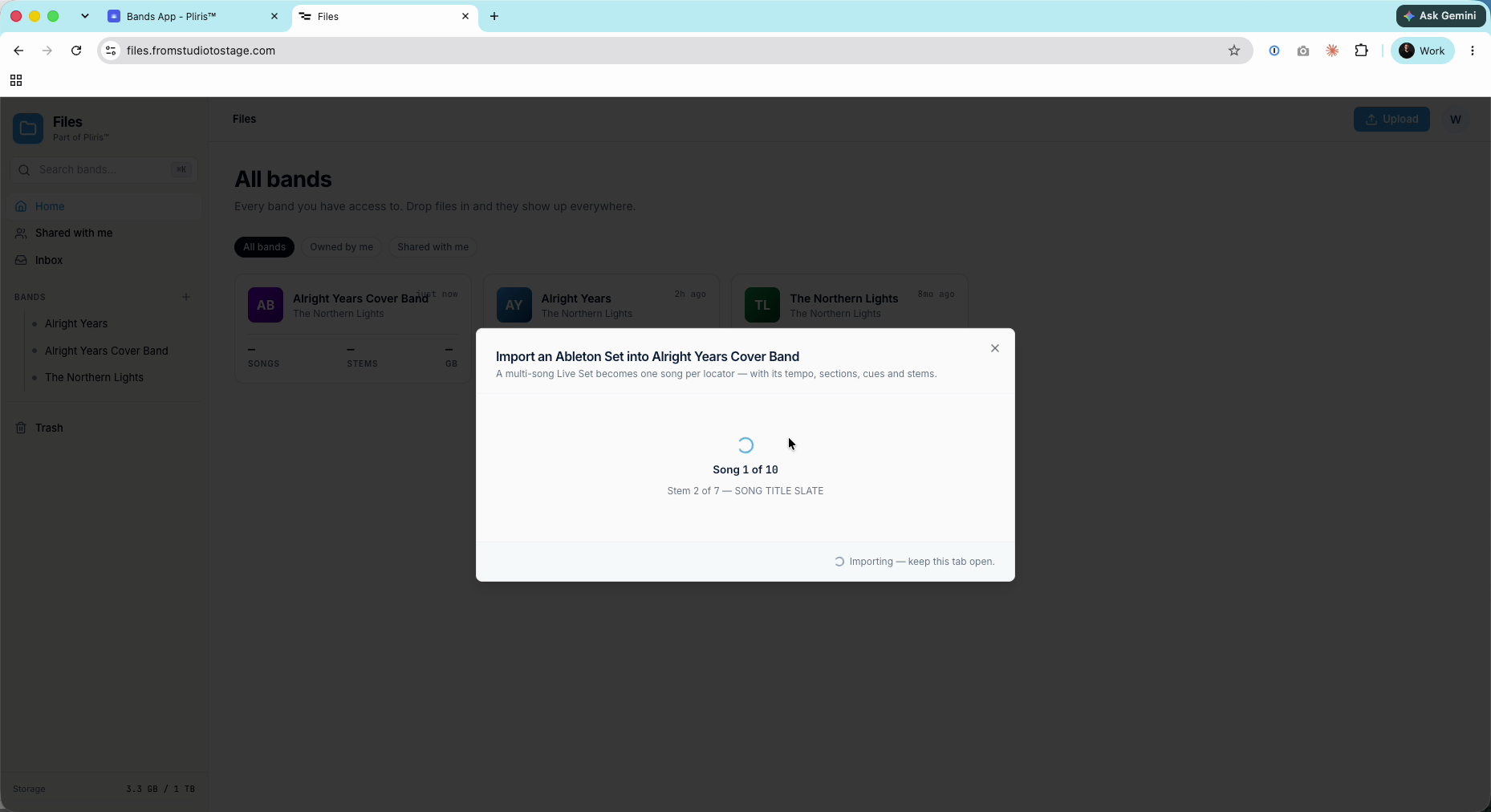Click the Files app folder logo
The image size is (1491, 812).
(28, 128)
